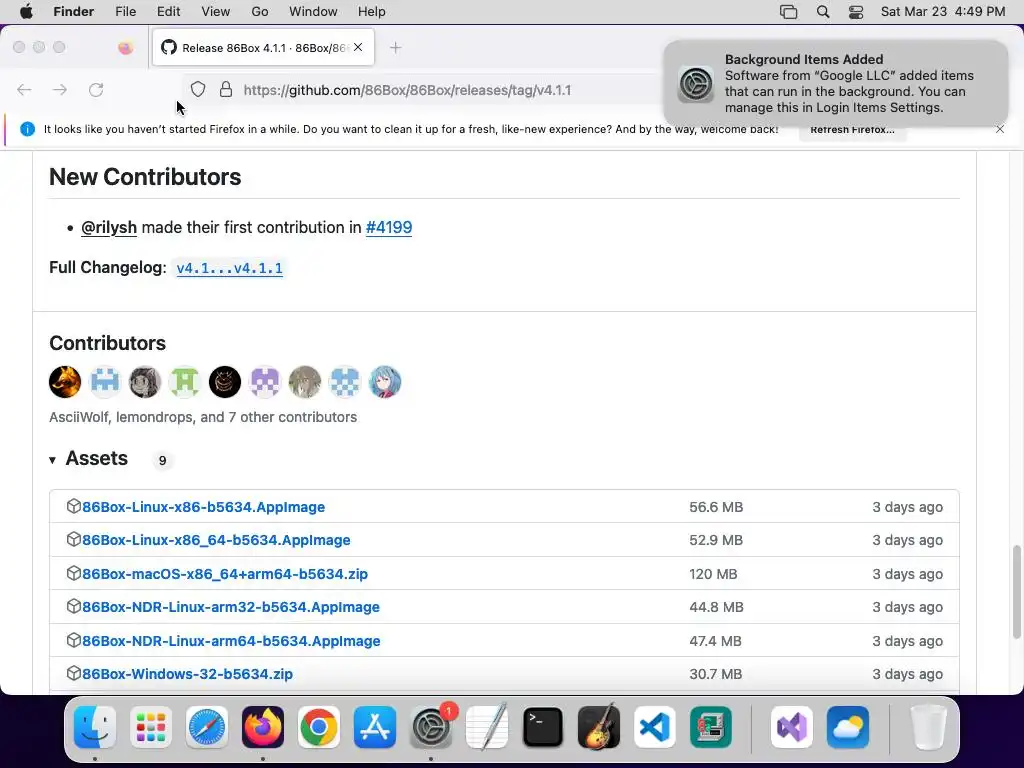Click the github.com URL address field

click(x=407, y=90)
